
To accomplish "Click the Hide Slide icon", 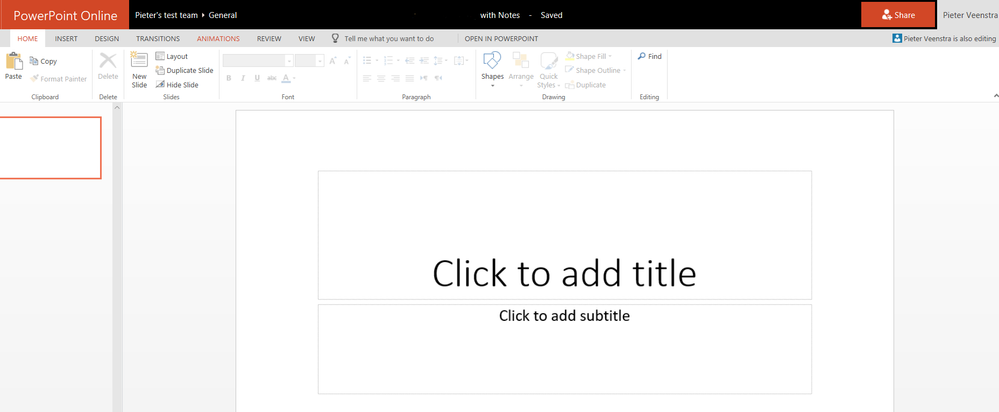I will pos(160,85).
